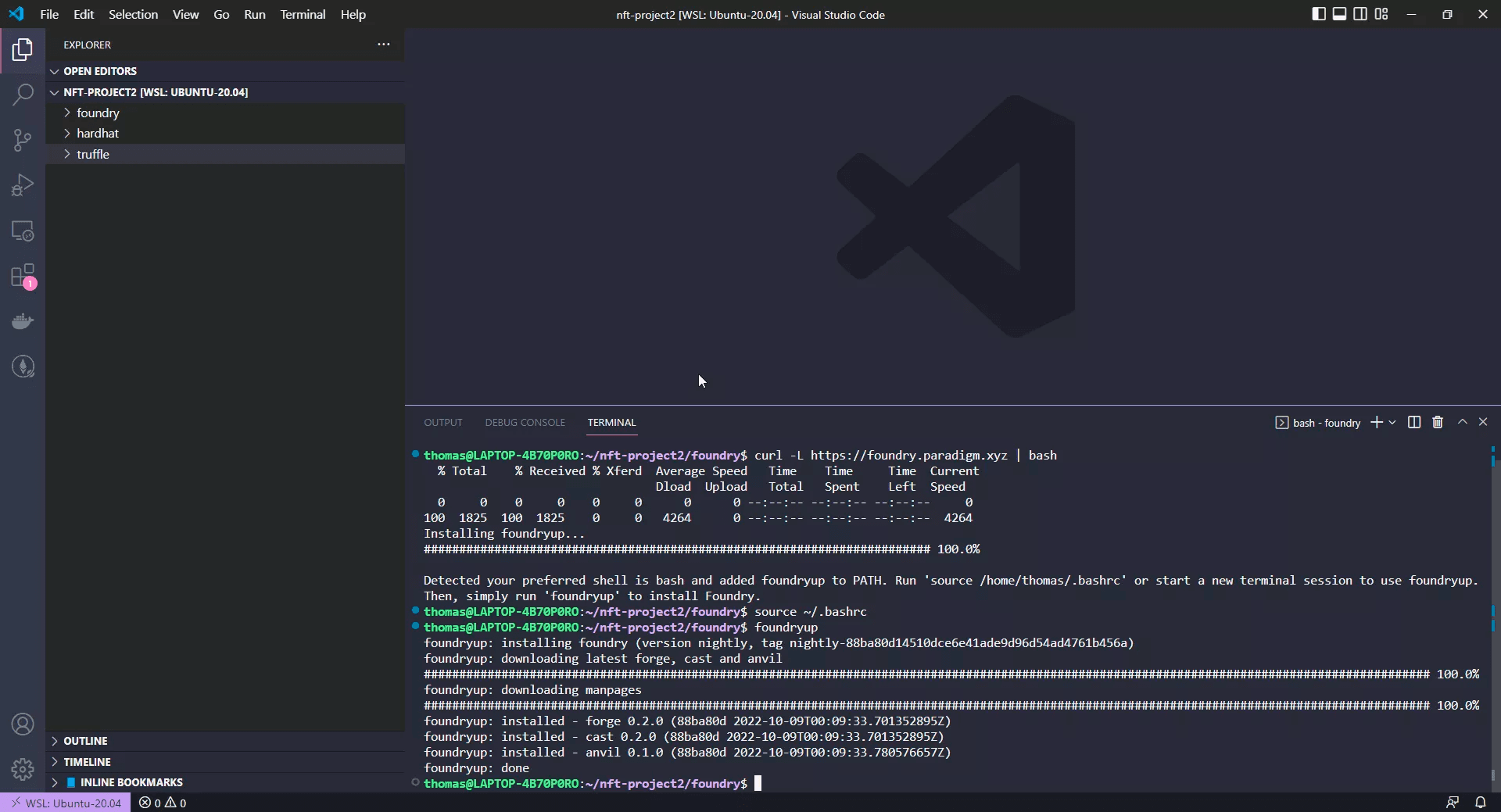
Task: Click the 'foundryup: done' terminal line
Action: pyautogui.click(x=476, y=767)
